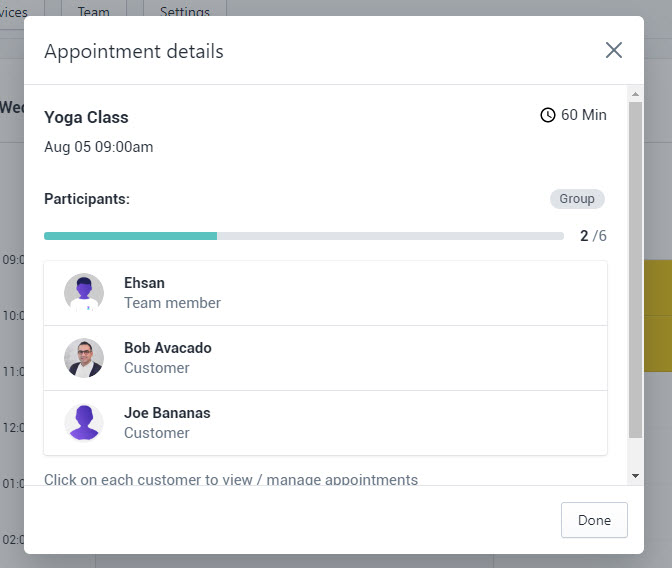Viewport: 672px width, 568px height.
Task: Click the 60 Min duration label
Action: (x=584, y=115)
